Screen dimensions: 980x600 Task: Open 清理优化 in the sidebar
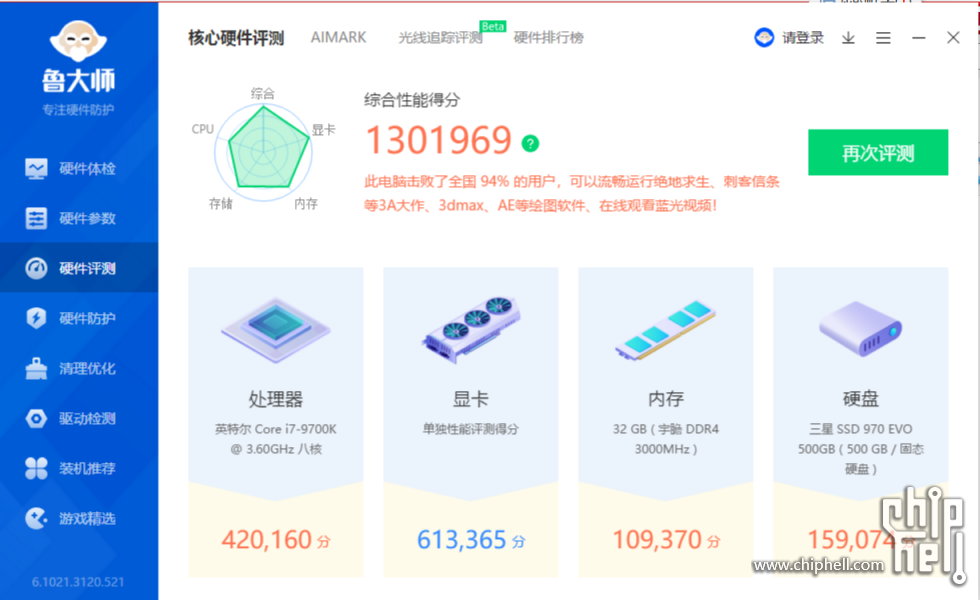pos(79,368)
